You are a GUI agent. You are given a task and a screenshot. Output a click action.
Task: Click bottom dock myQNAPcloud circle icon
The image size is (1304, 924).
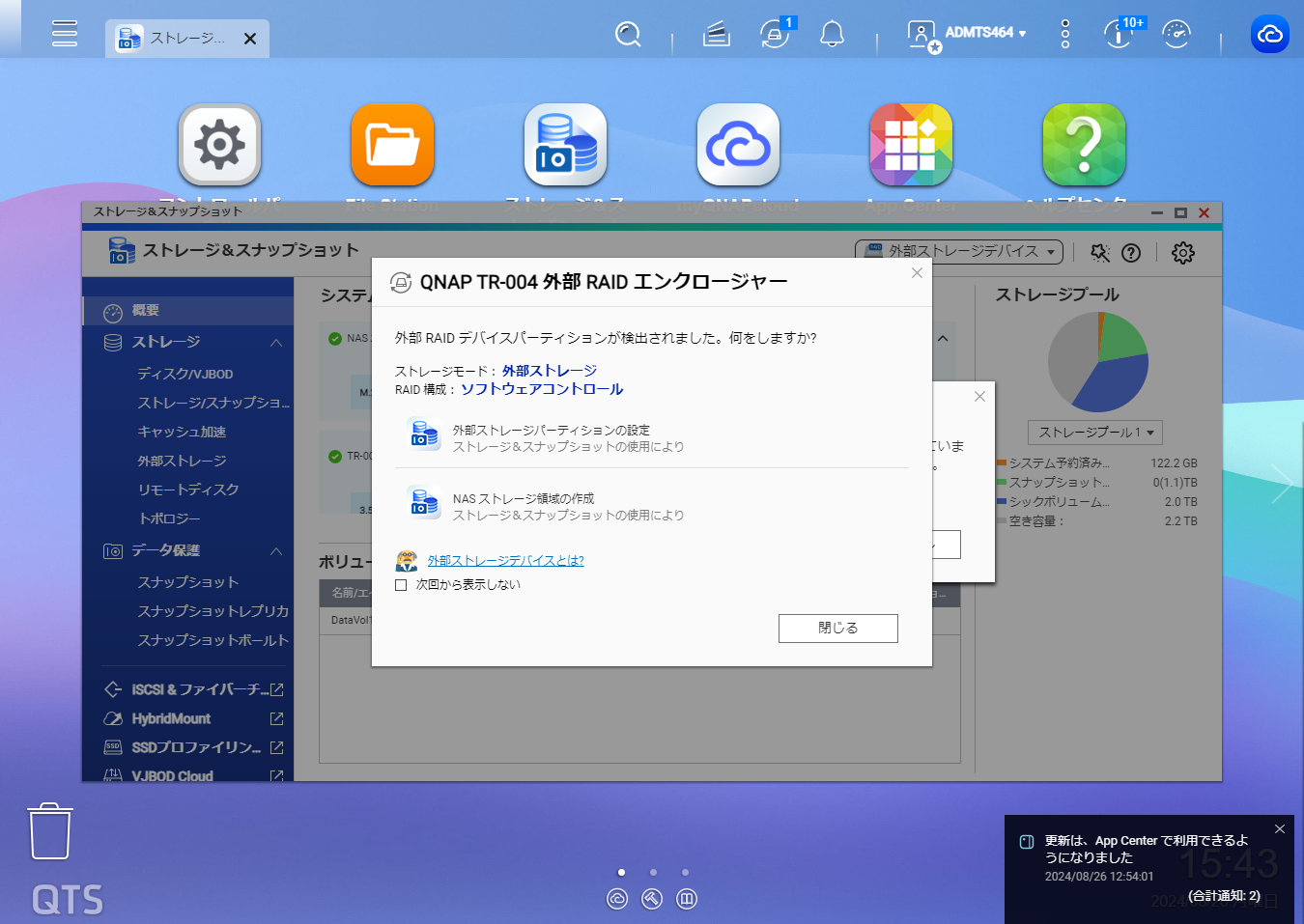tap(617, 899)
